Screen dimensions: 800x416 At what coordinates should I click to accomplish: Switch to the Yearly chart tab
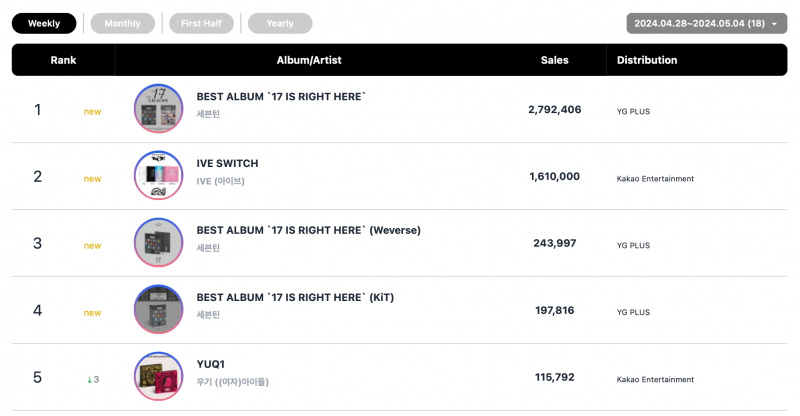(x=280, y=23)
